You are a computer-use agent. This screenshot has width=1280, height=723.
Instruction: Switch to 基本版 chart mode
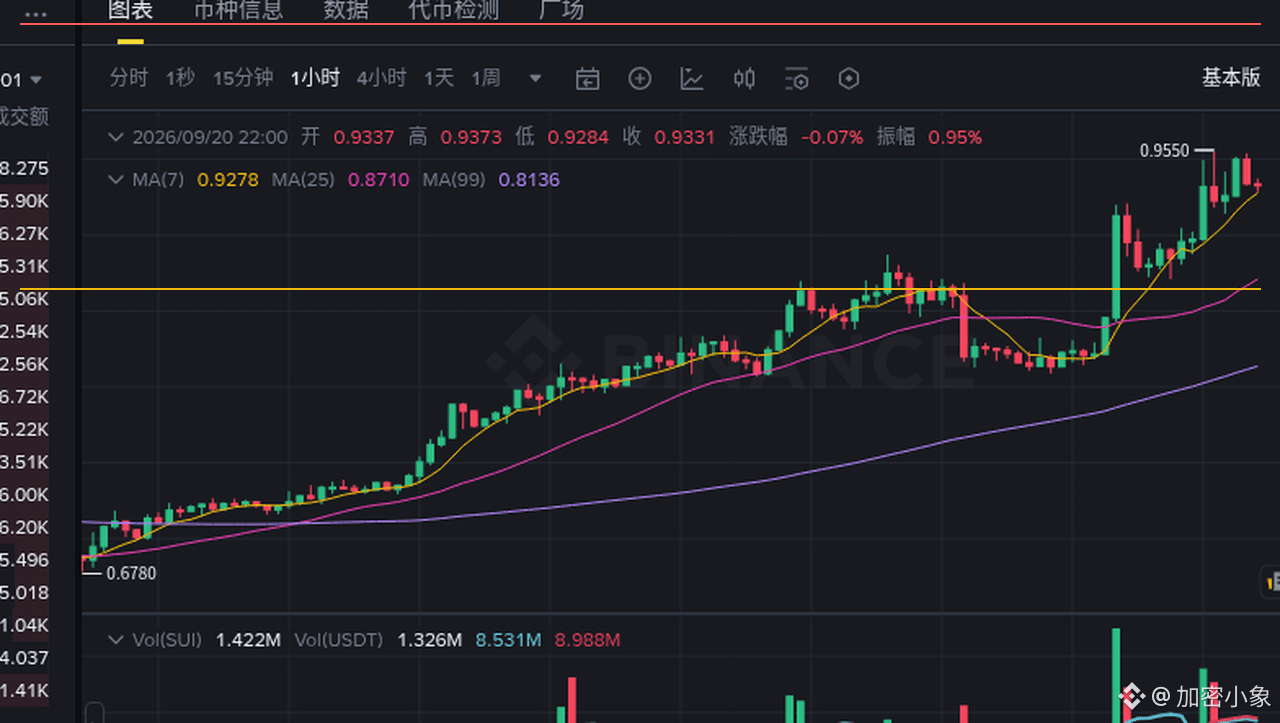click(1231, 78)
